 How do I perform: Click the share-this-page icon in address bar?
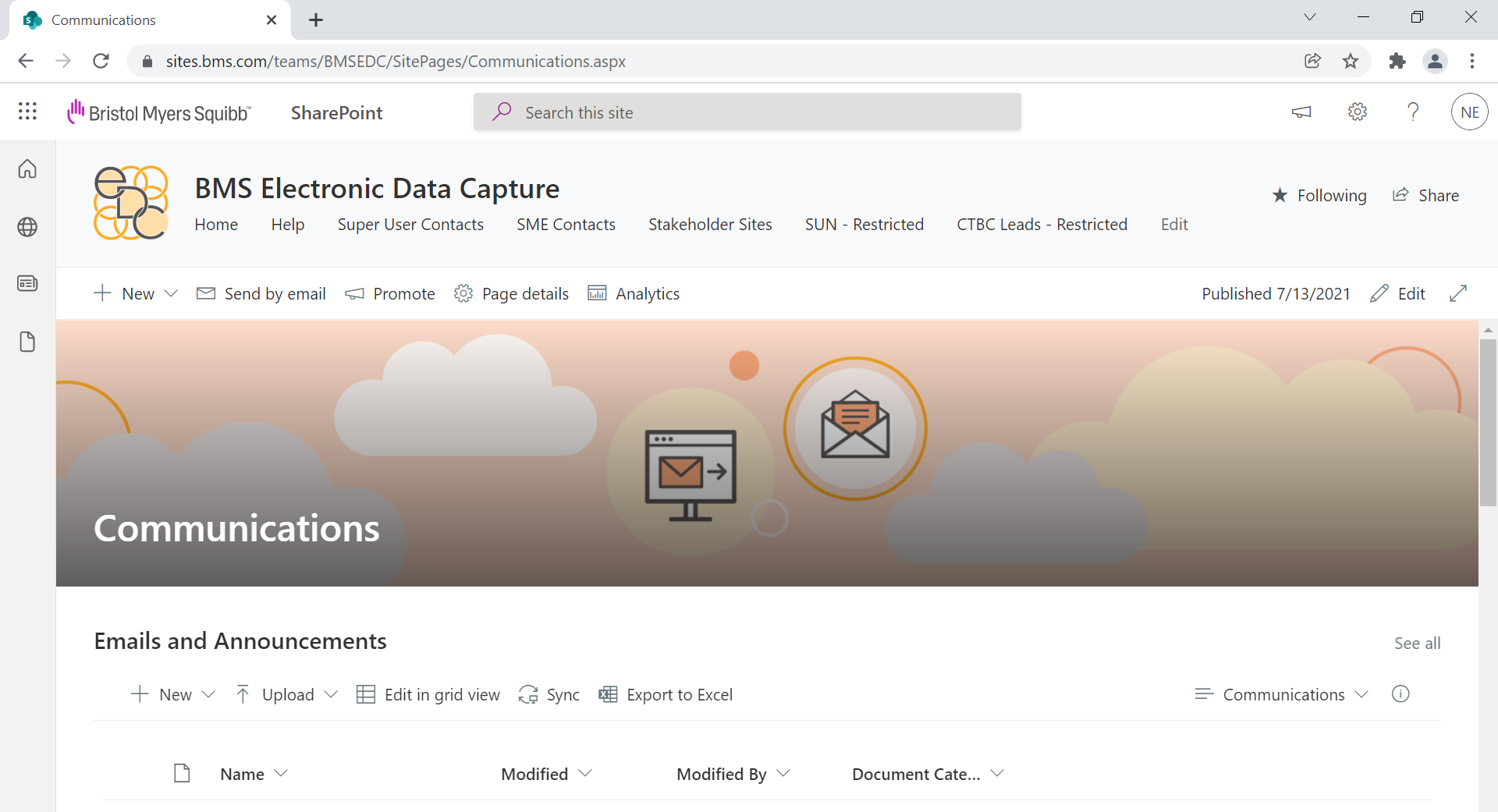pyautogui.click(x=1312, y=61)
